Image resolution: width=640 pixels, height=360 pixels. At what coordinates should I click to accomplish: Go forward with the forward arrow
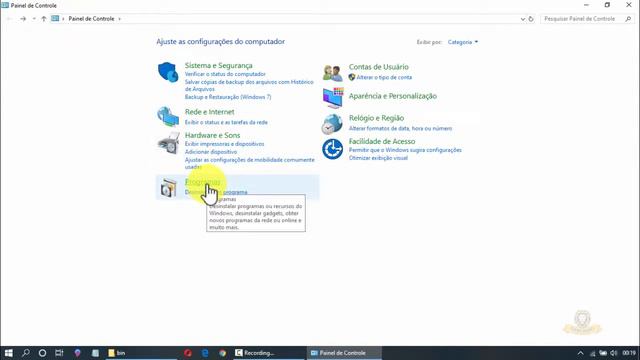[23, 19]
